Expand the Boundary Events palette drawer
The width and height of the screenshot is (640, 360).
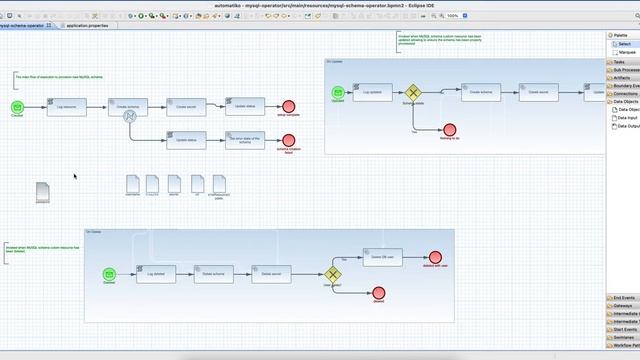click(x=623, y=86)
